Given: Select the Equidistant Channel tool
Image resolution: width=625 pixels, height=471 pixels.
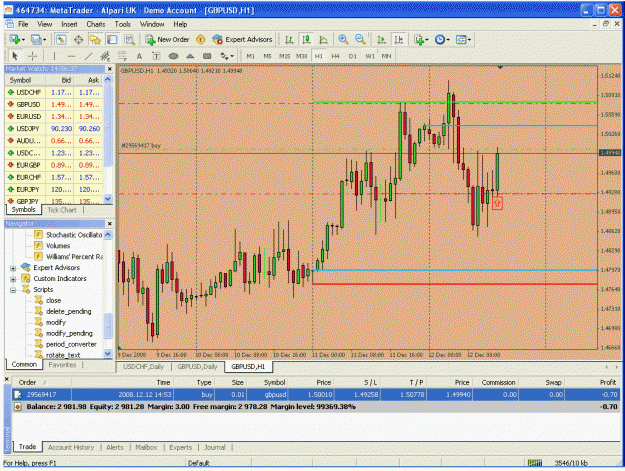Looking at the screenshot, I should coord(105,56).
